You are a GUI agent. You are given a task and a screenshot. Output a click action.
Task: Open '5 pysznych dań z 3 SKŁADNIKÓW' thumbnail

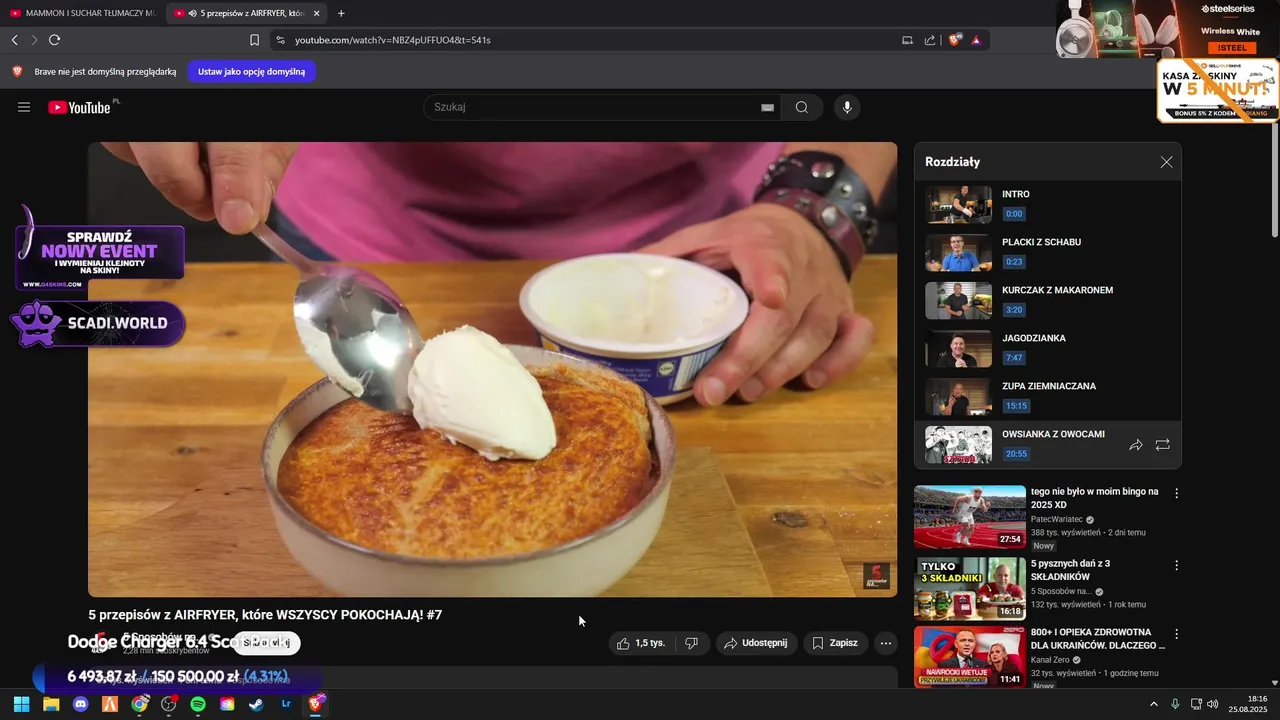tap(970, 589)
